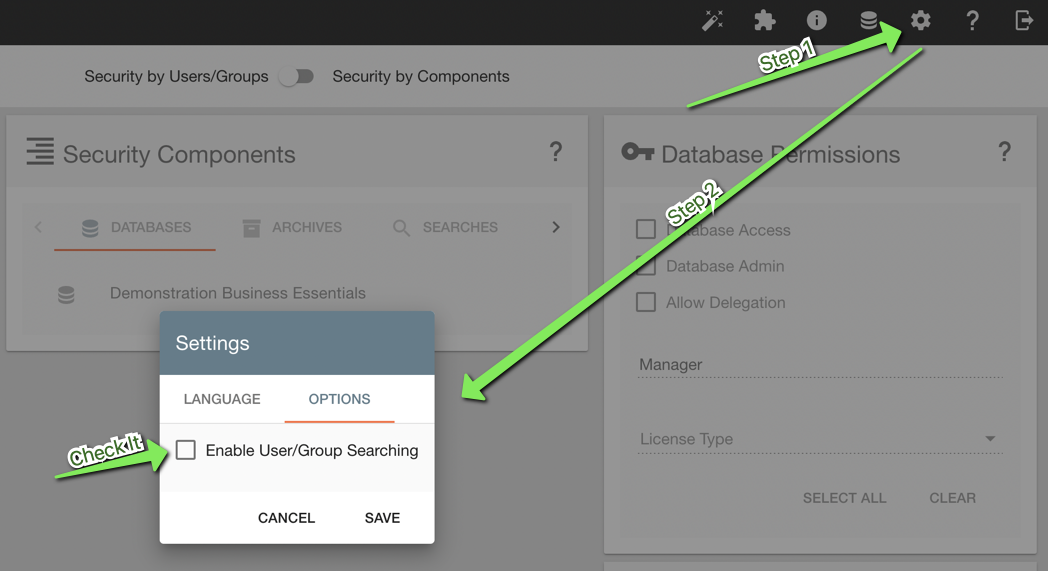1048x571 pixels.
Task: Select the Archives tab
Action: point(292,228)
